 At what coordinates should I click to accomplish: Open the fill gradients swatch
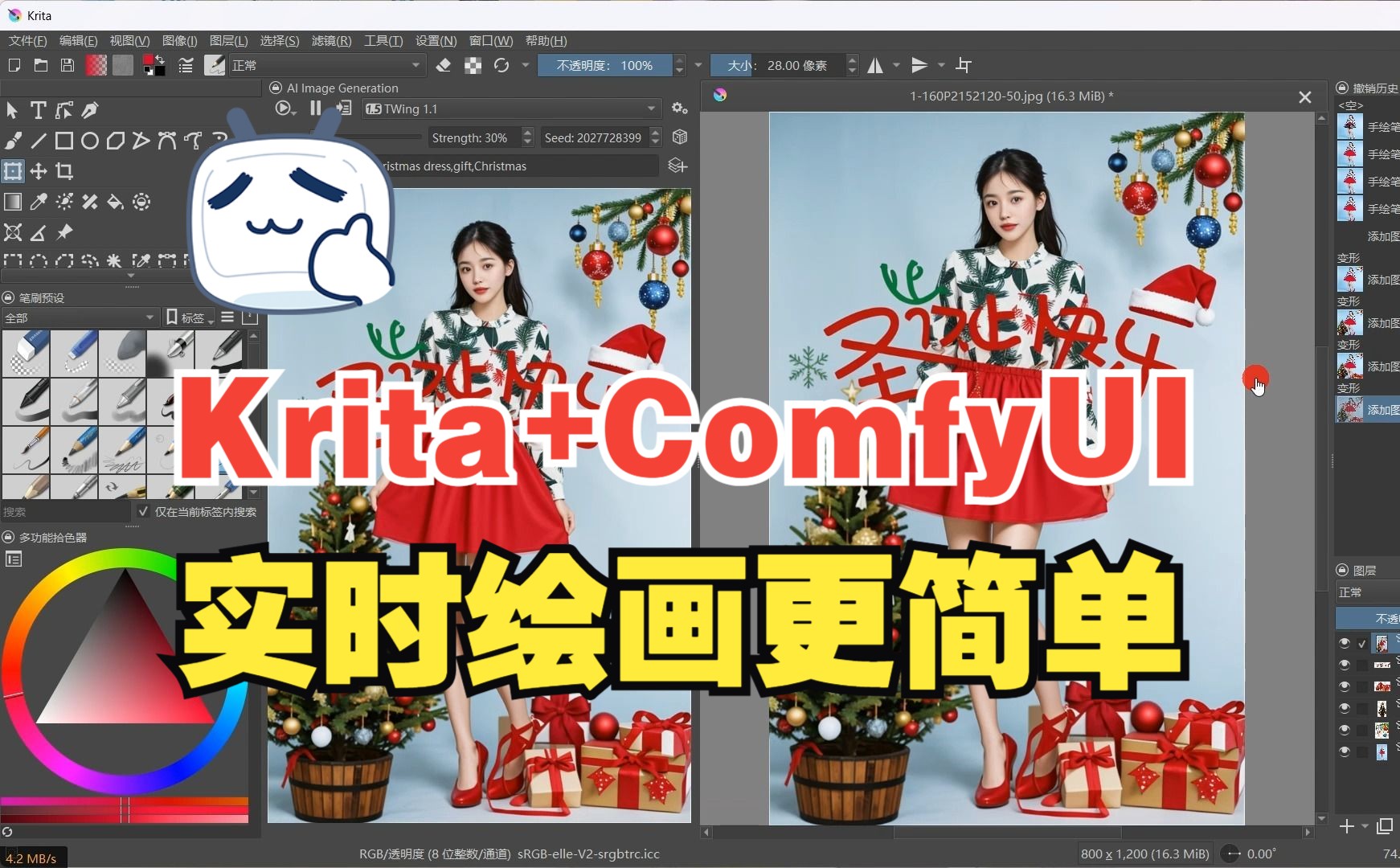(96, 65)
